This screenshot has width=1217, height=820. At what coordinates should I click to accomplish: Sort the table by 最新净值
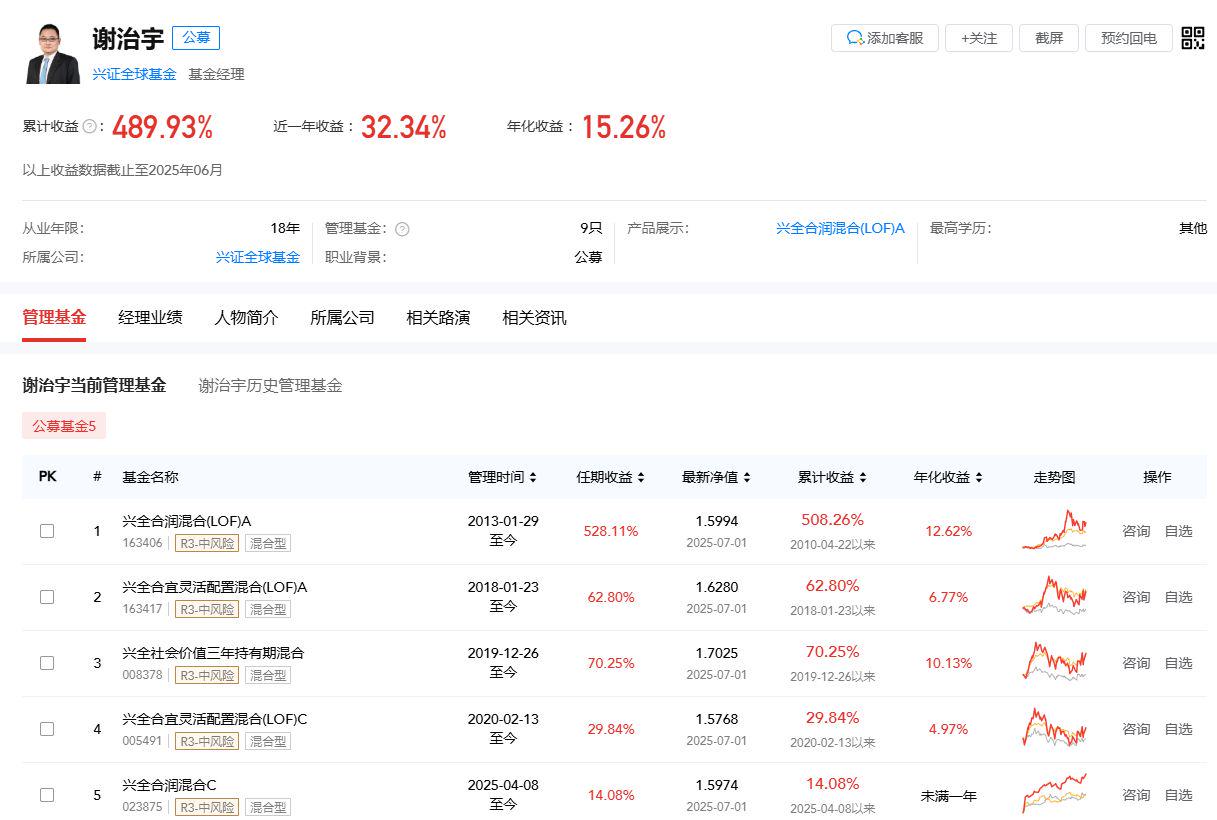[x=716, y=477]
